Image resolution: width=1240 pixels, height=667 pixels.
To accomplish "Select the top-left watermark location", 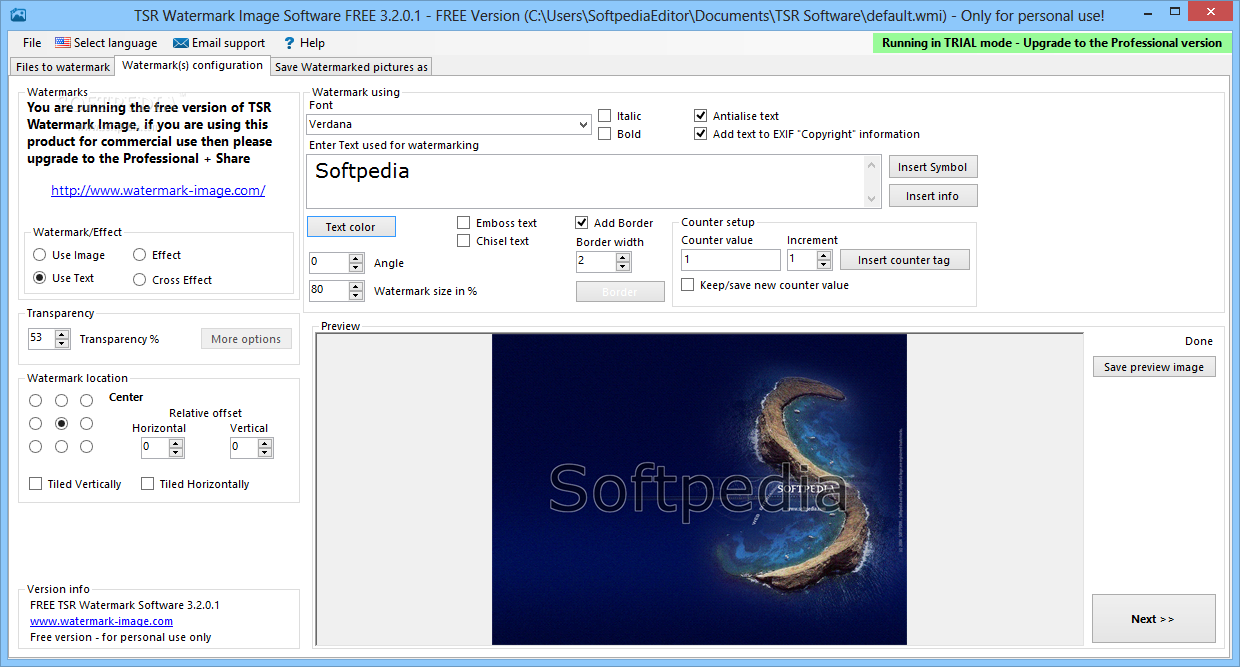I will tap(36, 400).
